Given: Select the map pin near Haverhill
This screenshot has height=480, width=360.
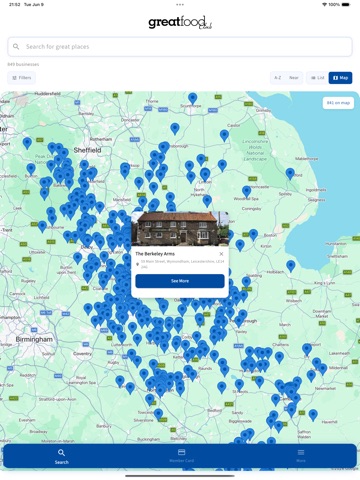Looking at the screenshot, I should [313, 415].
